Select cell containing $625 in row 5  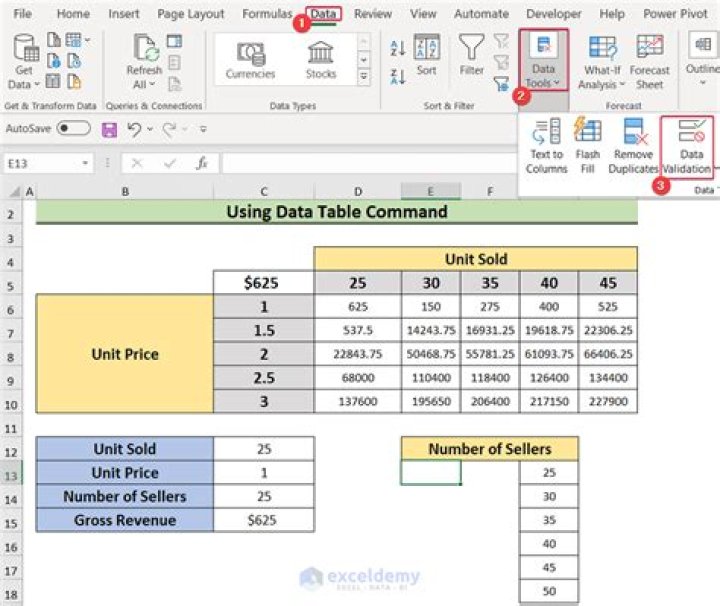coord(264,282)
